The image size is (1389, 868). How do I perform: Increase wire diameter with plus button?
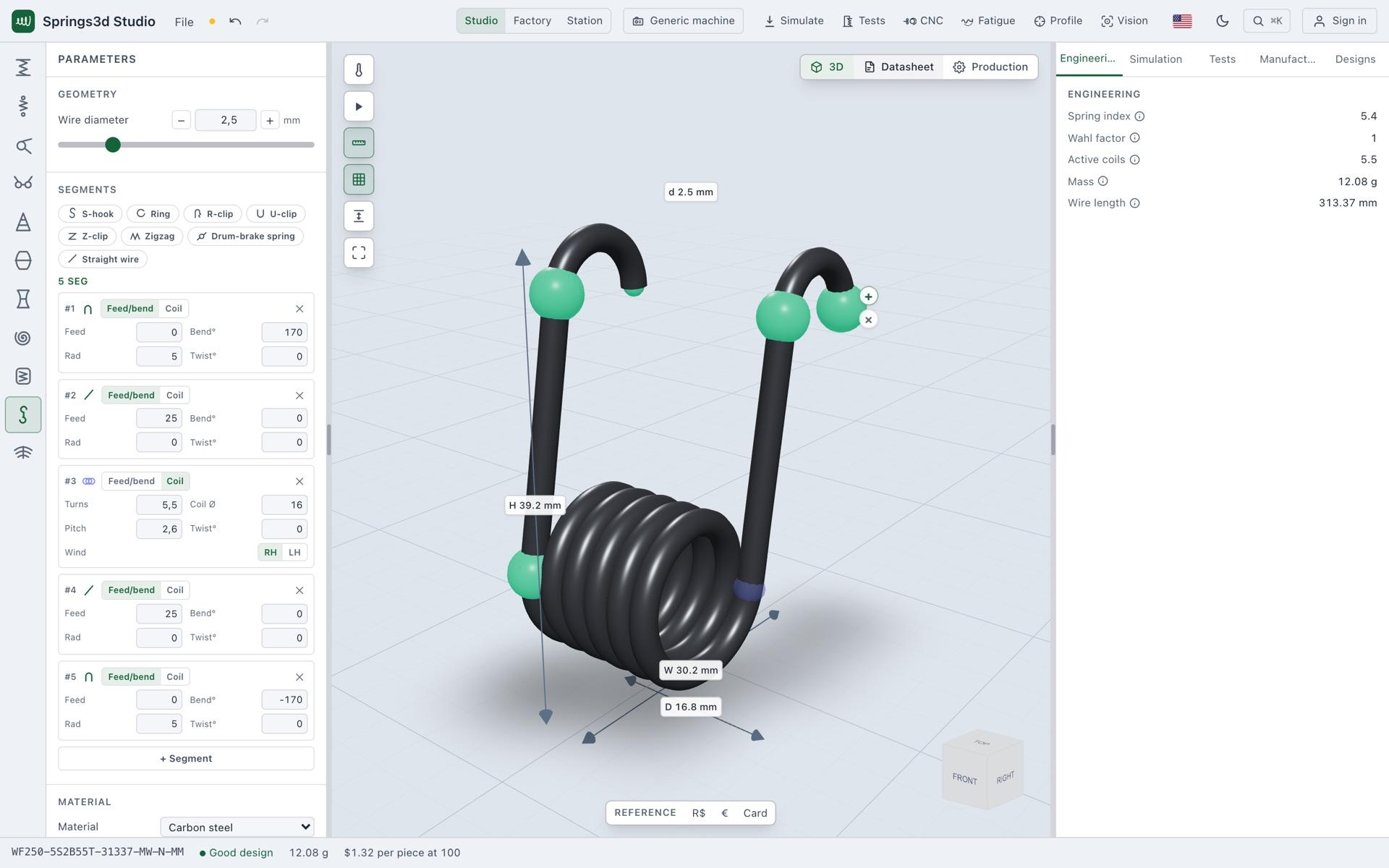269,121
